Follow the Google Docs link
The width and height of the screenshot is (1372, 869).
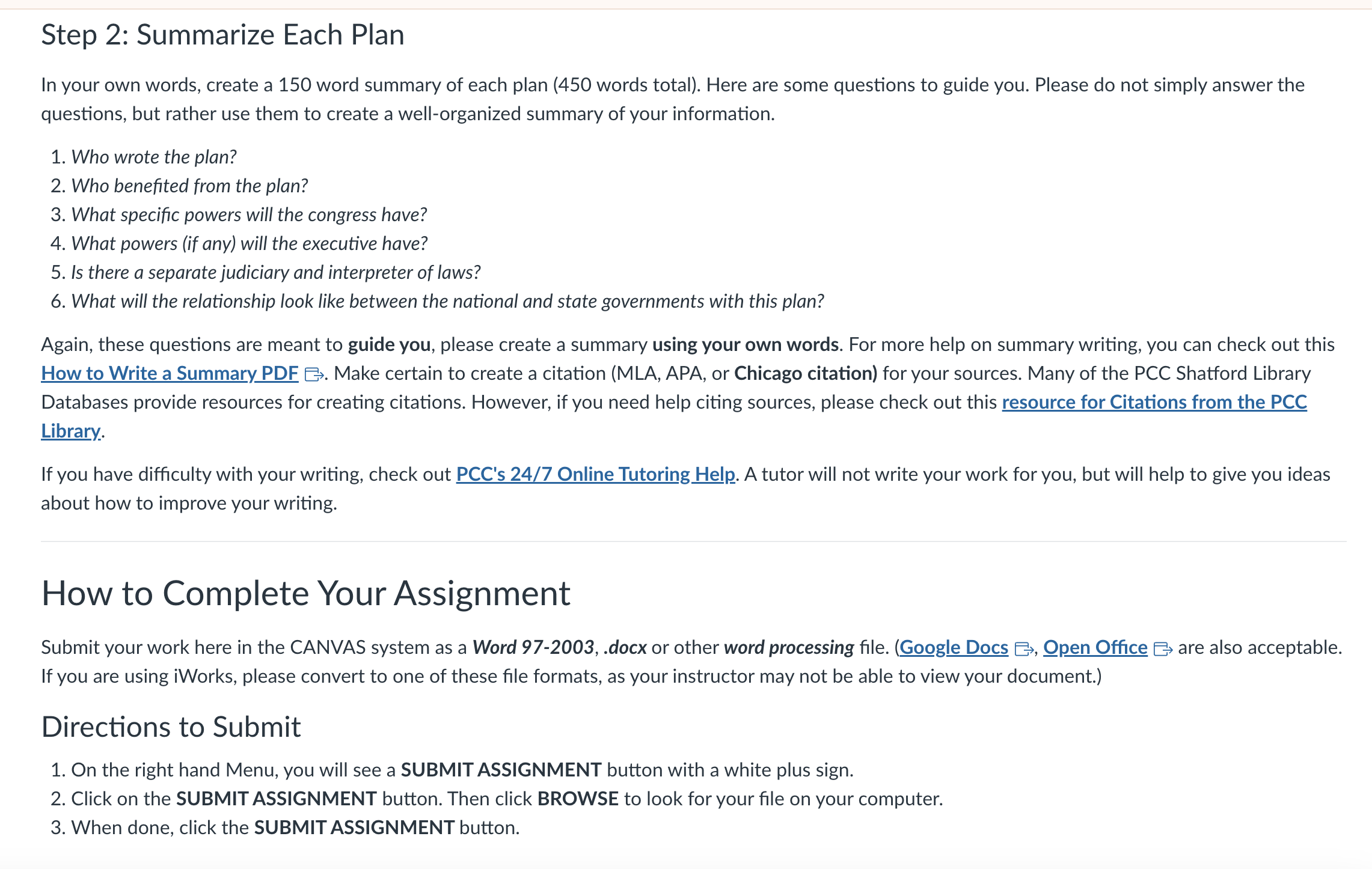click(x=954, y=647)
